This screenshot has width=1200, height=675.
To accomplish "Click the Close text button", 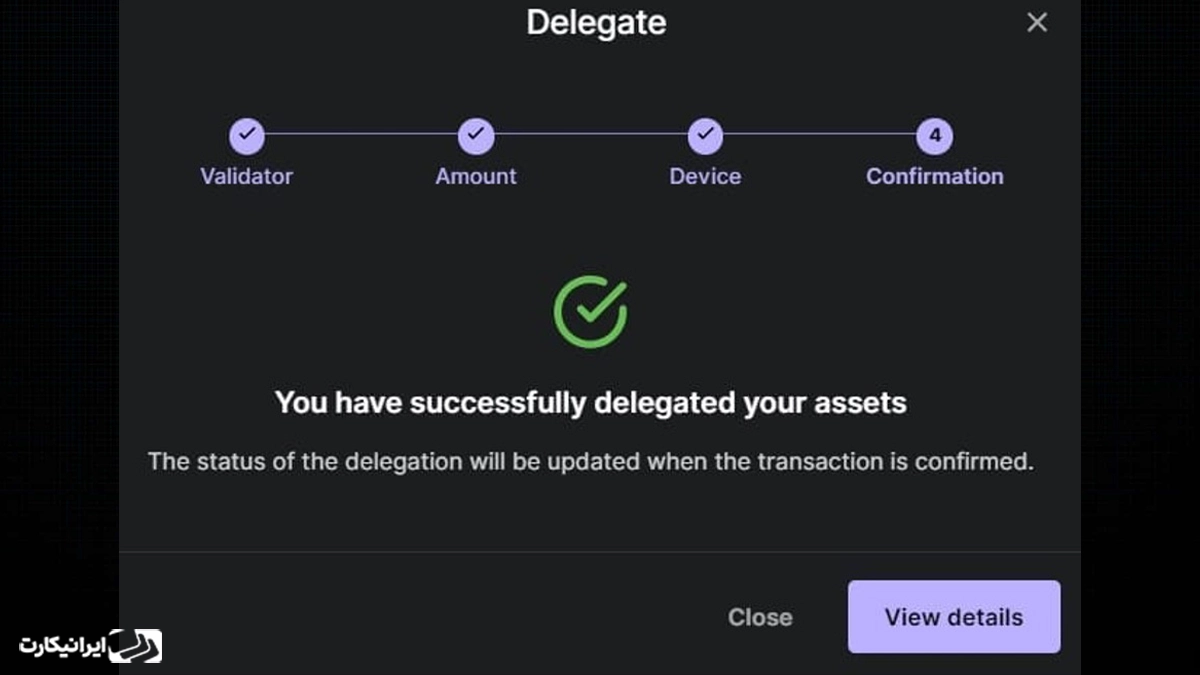I will click(x=760, y=617).
